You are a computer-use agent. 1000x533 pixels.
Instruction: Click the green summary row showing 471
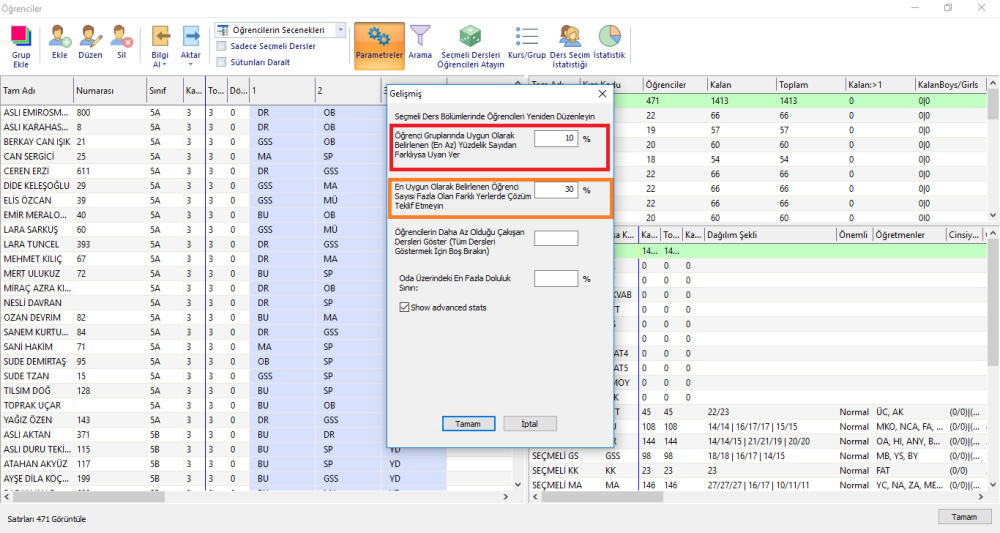tap(800, 101)
